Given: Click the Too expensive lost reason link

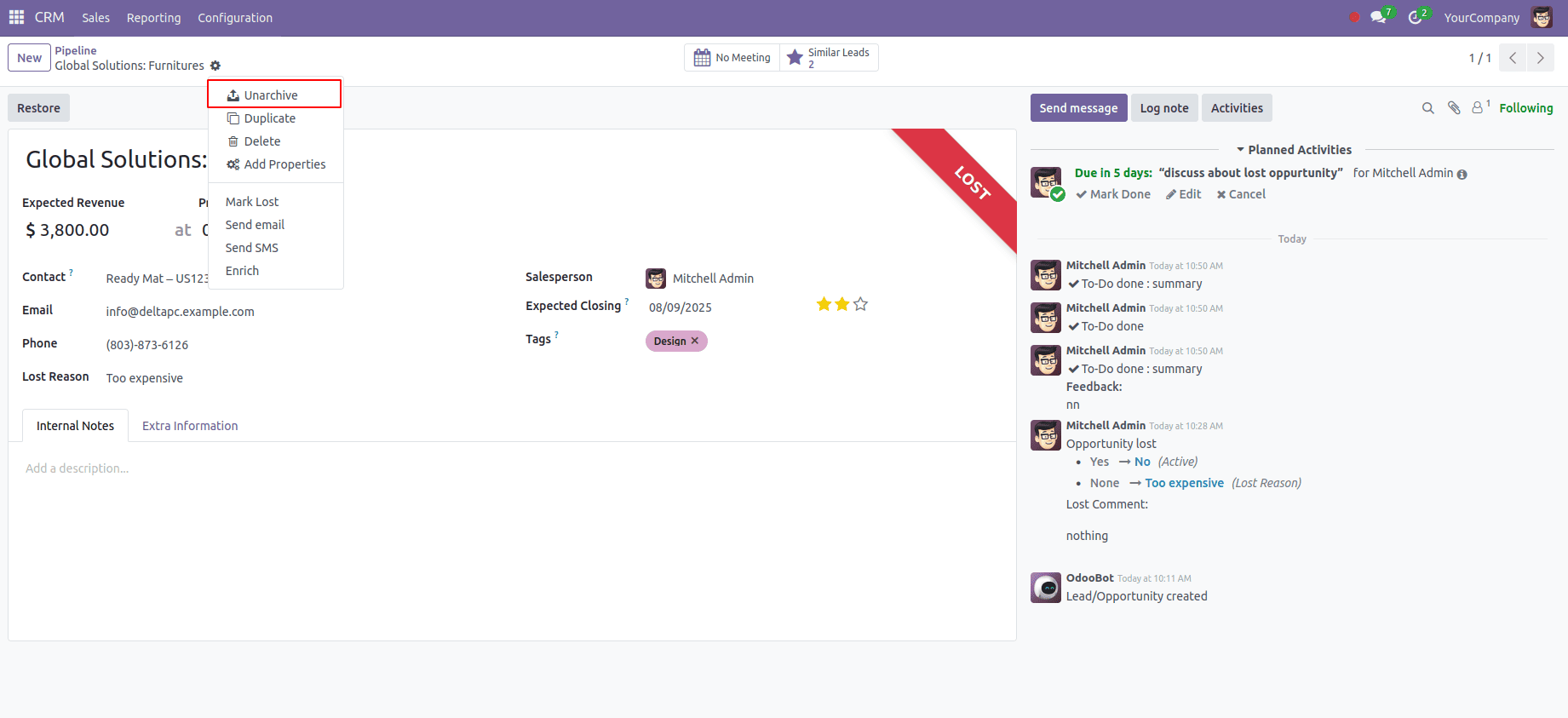Looking at the screenshot, I should [1184, 483].
